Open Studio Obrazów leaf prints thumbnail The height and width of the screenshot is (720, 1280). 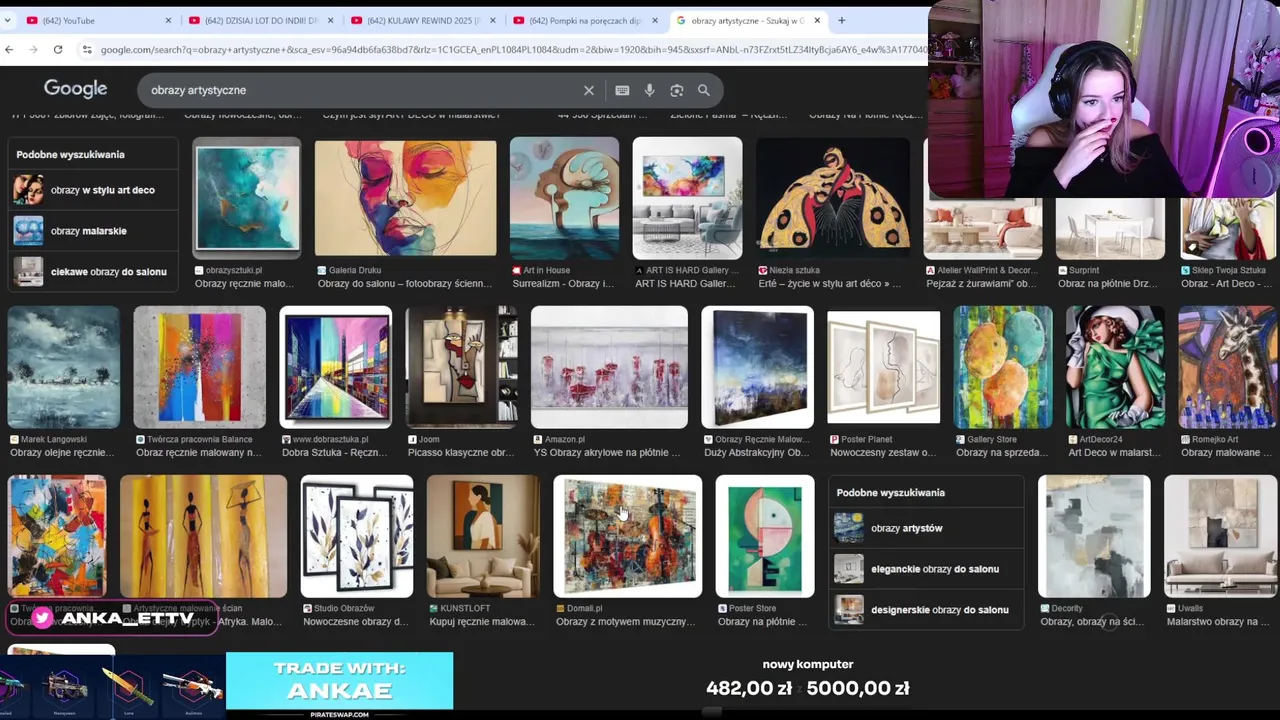(357, 536)
